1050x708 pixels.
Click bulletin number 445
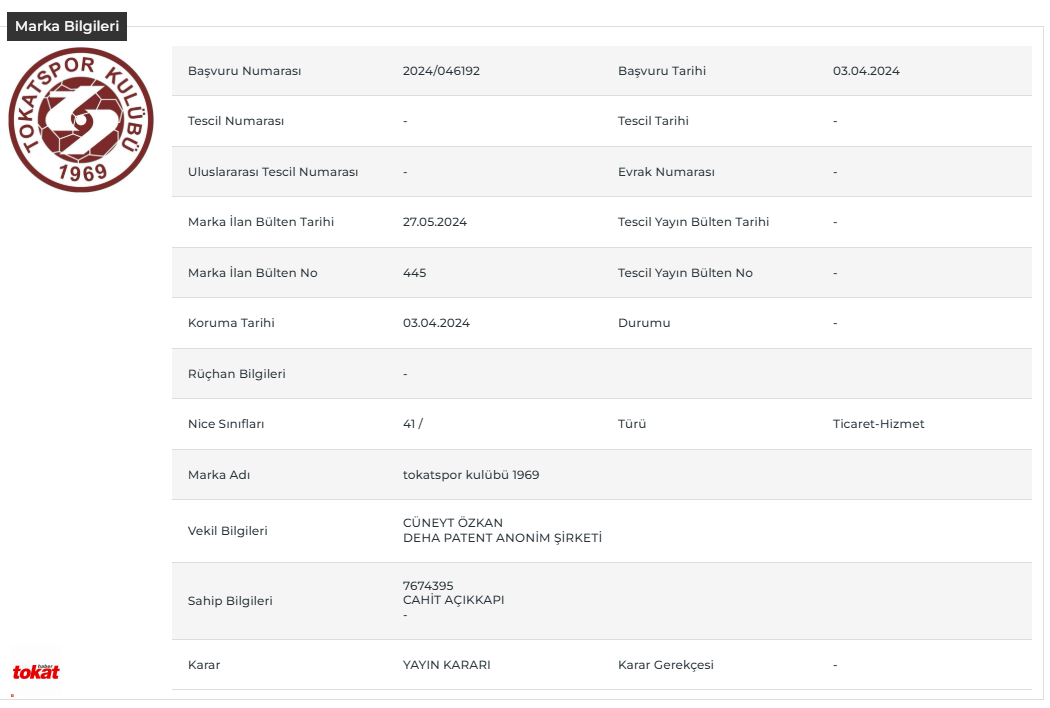tap(415, 273)
